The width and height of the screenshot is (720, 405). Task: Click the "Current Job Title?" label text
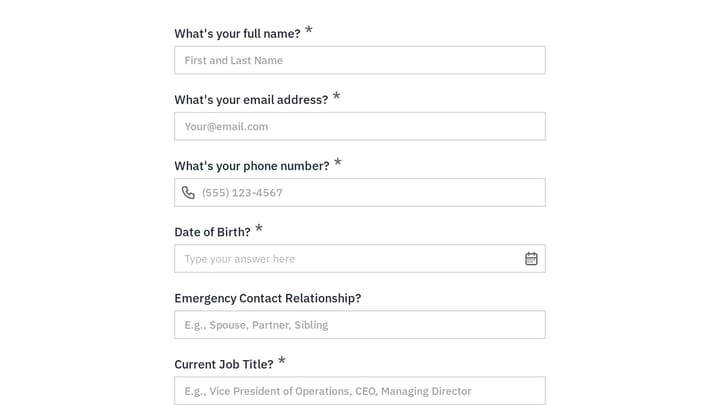(x=224, y=364)
